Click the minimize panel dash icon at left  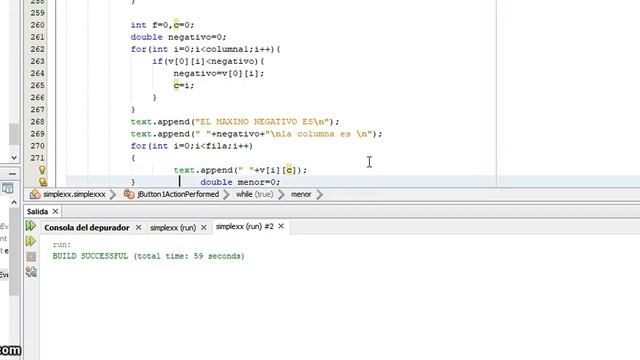(x=13, y=174)
